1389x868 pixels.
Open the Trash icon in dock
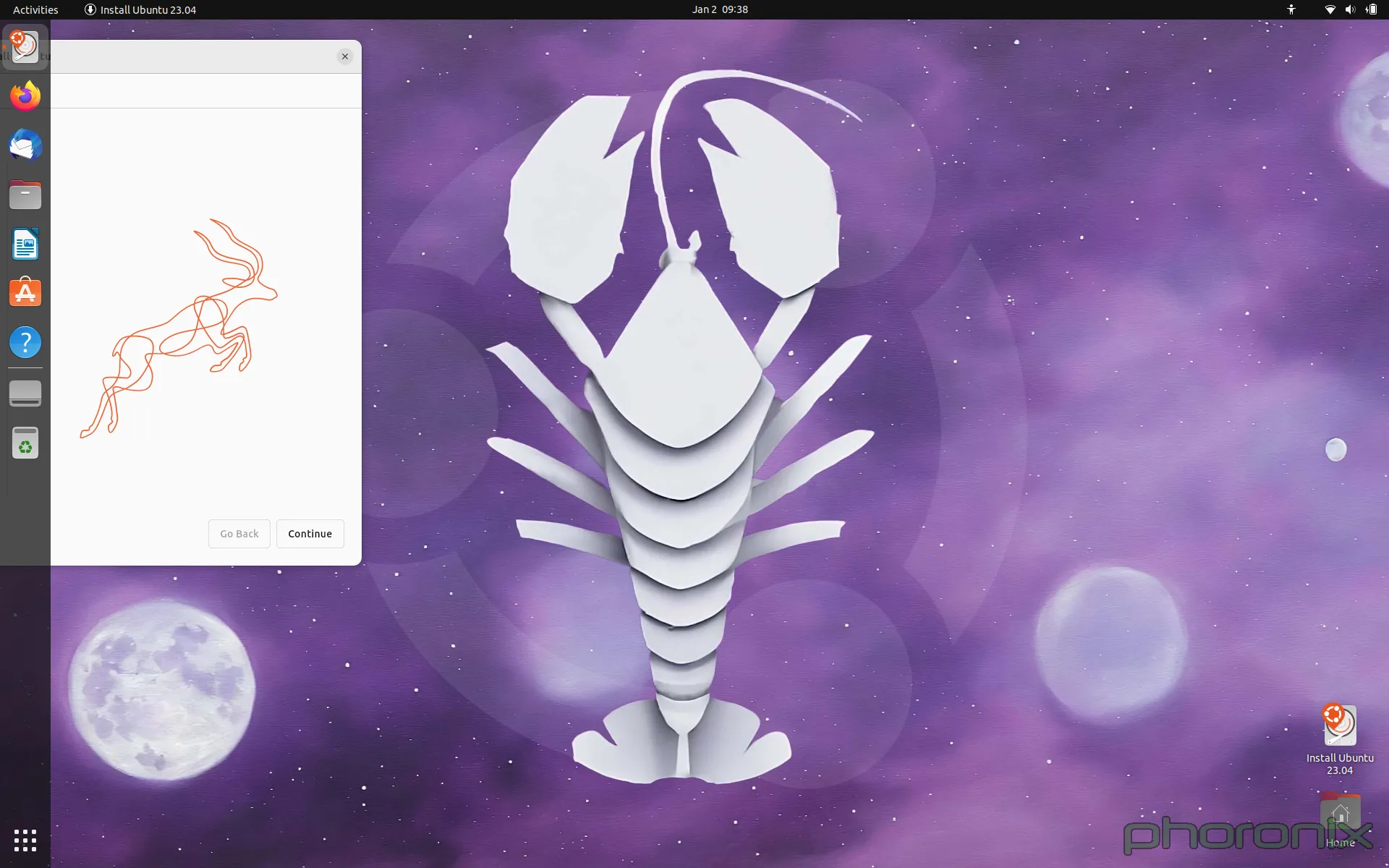[x=25, y=443]
